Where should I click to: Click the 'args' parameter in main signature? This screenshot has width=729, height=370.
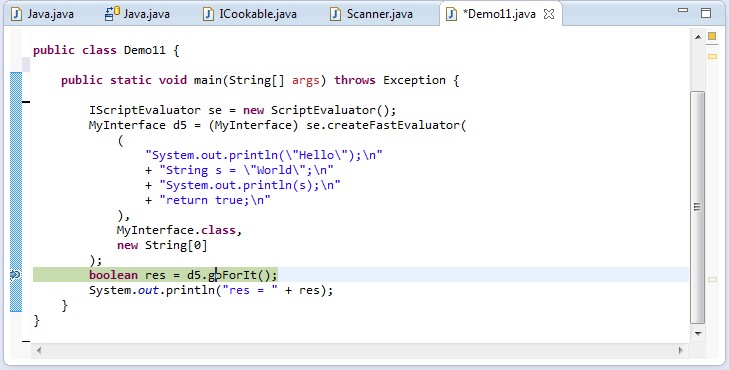(305, 80)
